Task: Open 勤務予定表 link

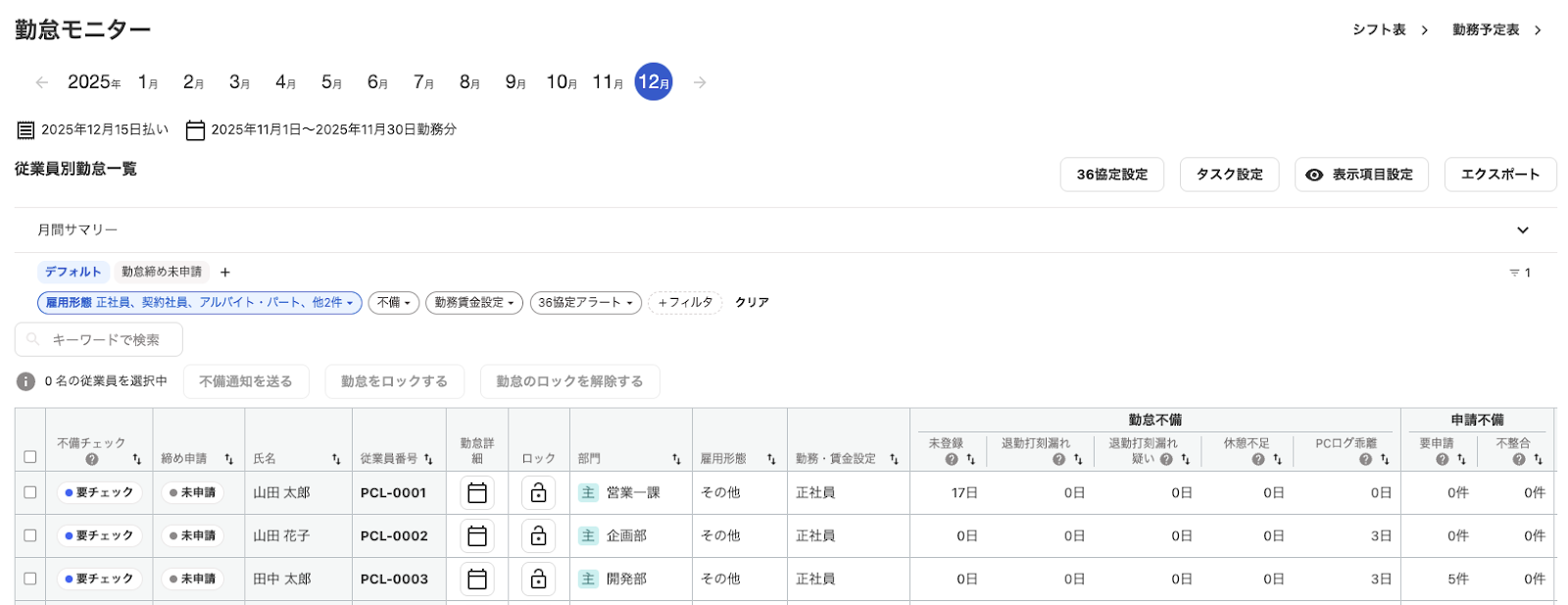Action: [x=1497, y=30]
